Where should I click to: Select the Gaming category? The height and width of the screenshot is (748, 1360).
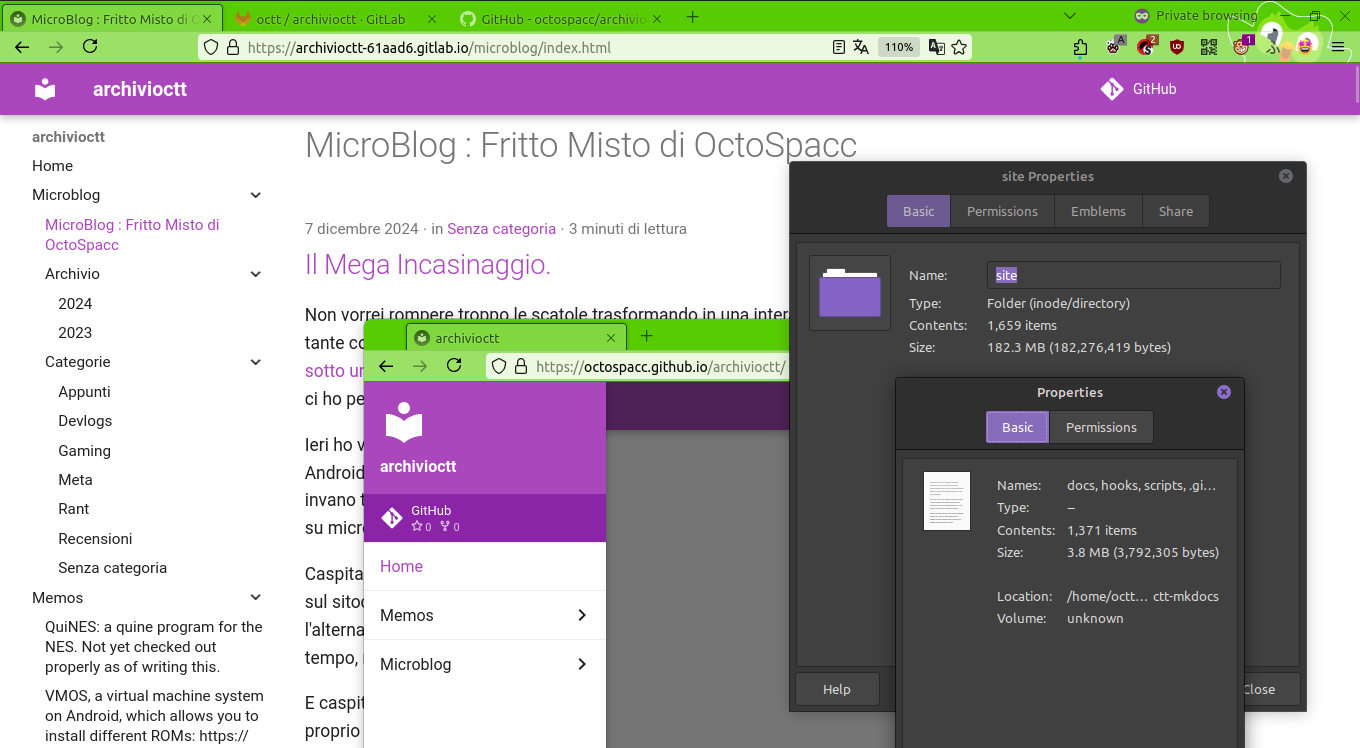pos(84,451)
